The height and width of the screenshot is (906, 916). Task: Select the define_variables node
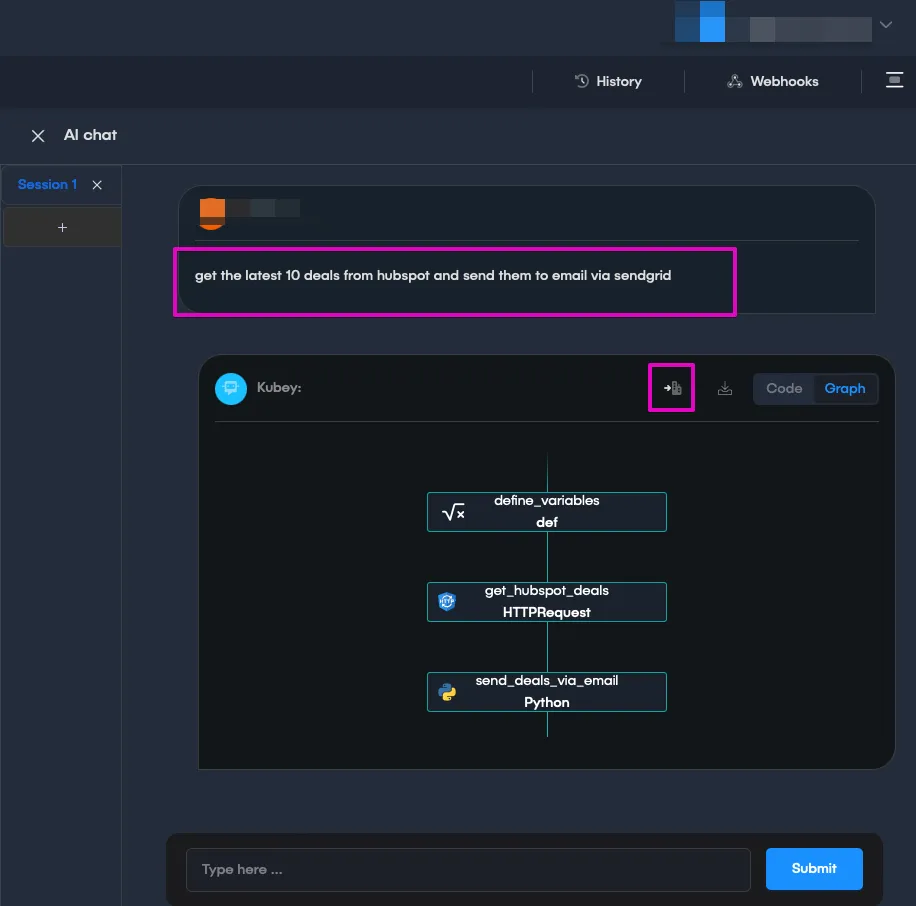[547, 512]
